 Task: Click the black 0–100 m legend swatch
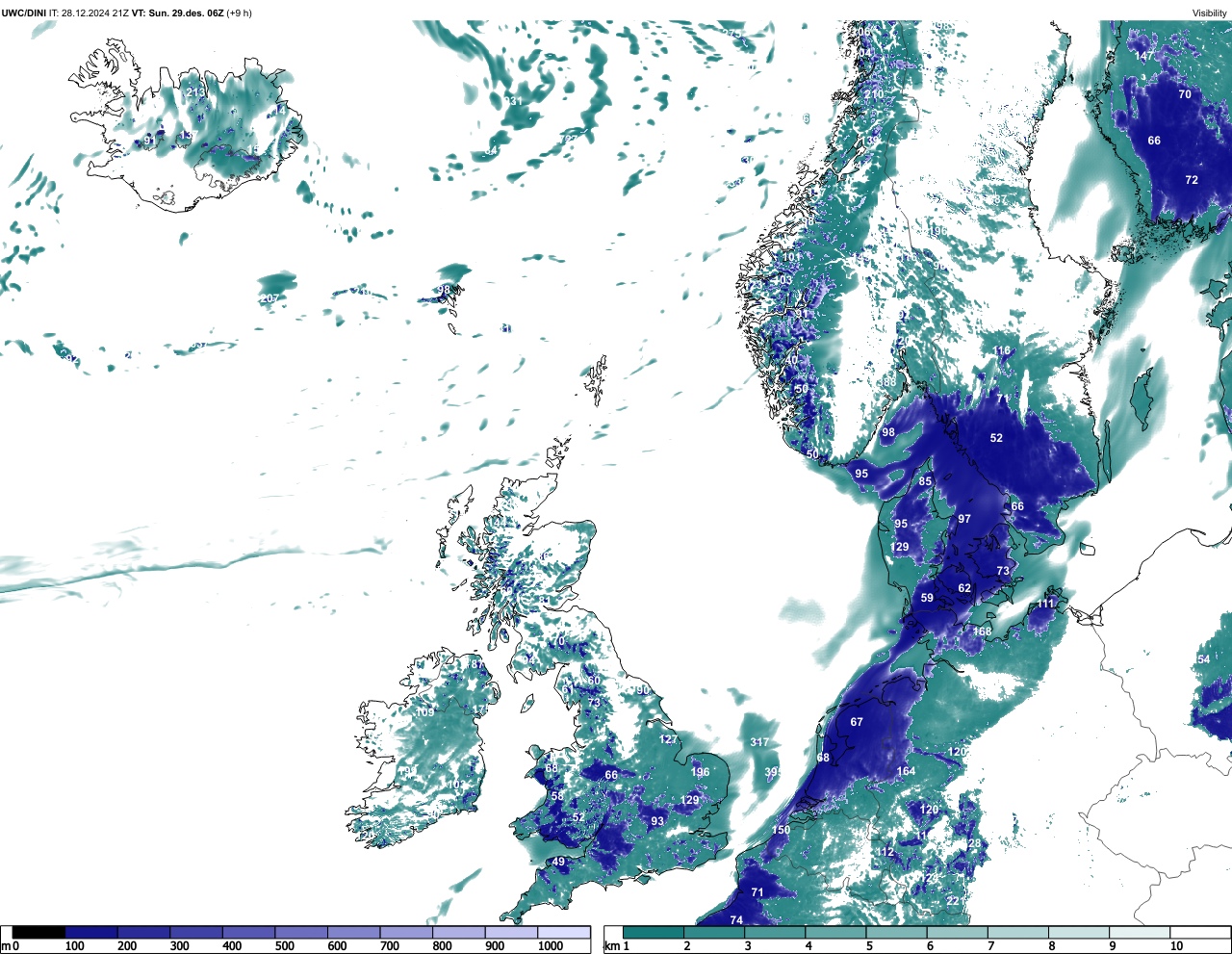38,932
